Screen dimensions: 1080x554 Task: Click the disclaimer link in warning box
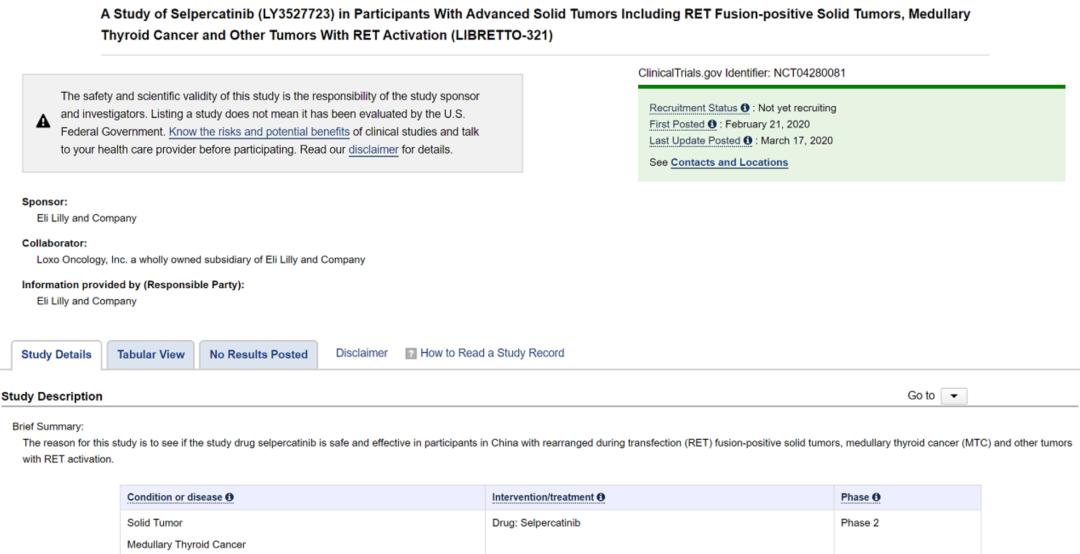coord(373,150)
